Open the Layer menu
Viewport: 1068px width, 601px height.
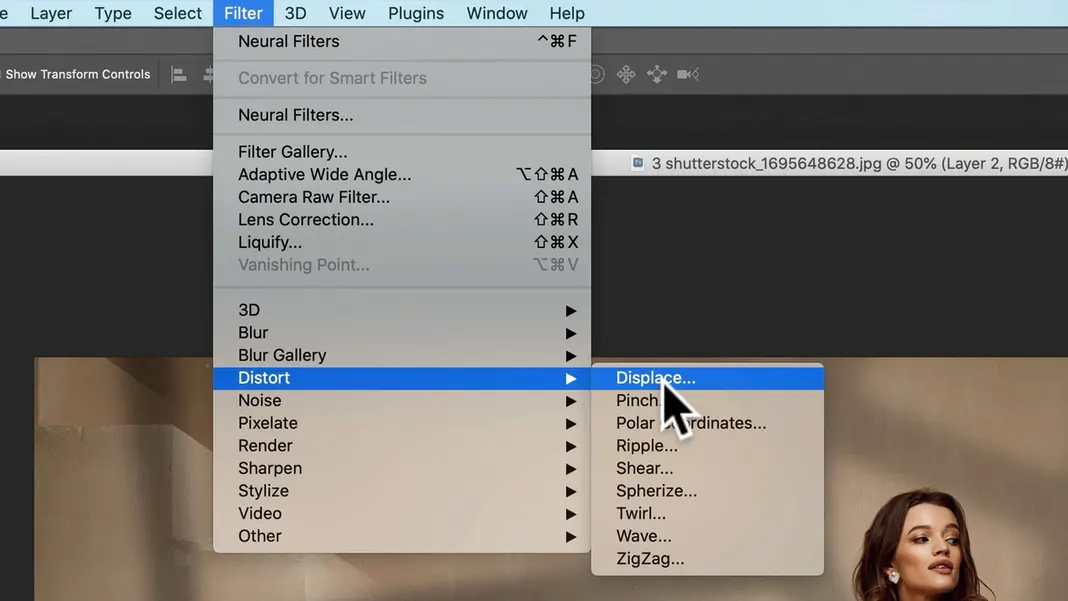coord(51,13)
